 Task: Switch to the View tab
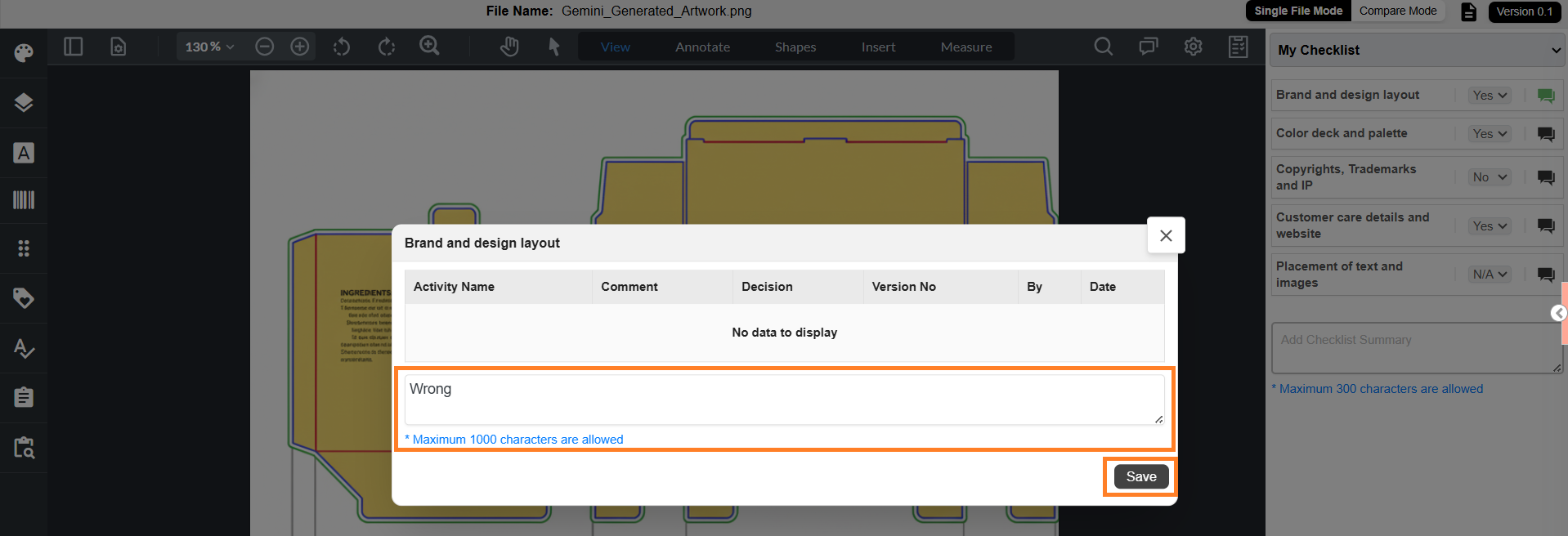(x=616, y=47)
